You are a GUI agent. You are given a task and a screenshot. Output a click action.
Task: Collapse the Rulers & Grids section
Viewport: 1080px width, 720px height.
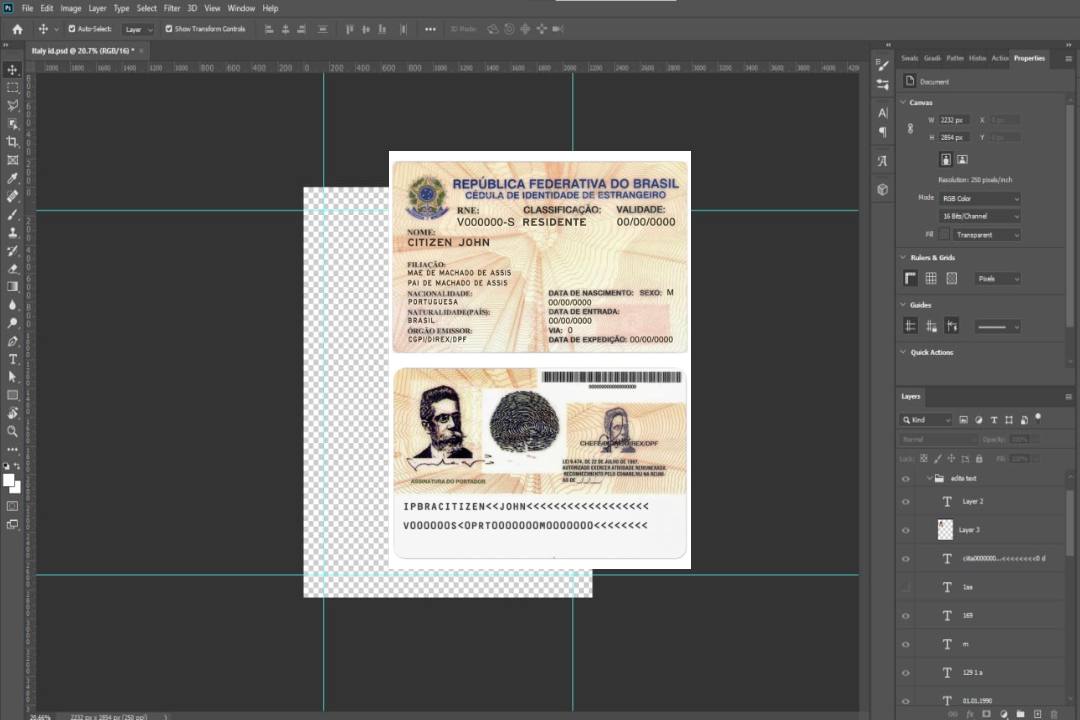point(904,258)
